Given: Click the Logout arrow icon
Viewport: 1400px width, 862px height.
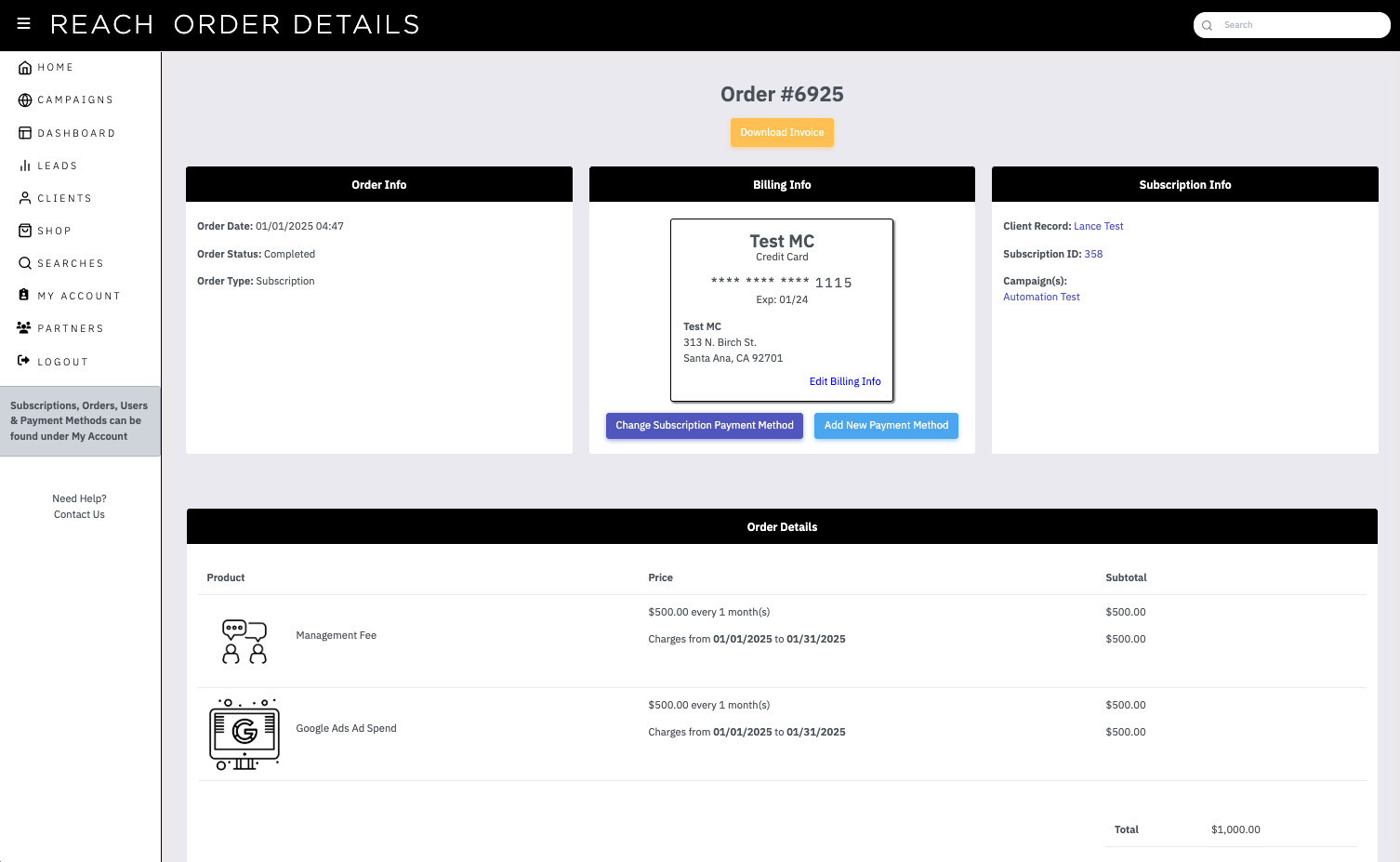Looking at the screenshot, I should click(24, 361).
